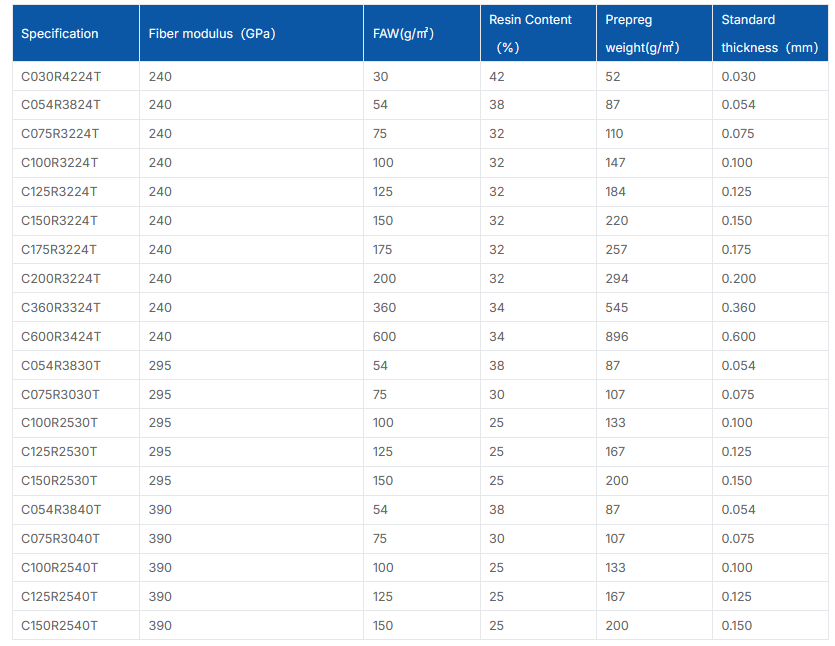Select the Prepreg weight(g/㎡) header
Viewport: 835px width, 646px height.
[x=642, y=34]
